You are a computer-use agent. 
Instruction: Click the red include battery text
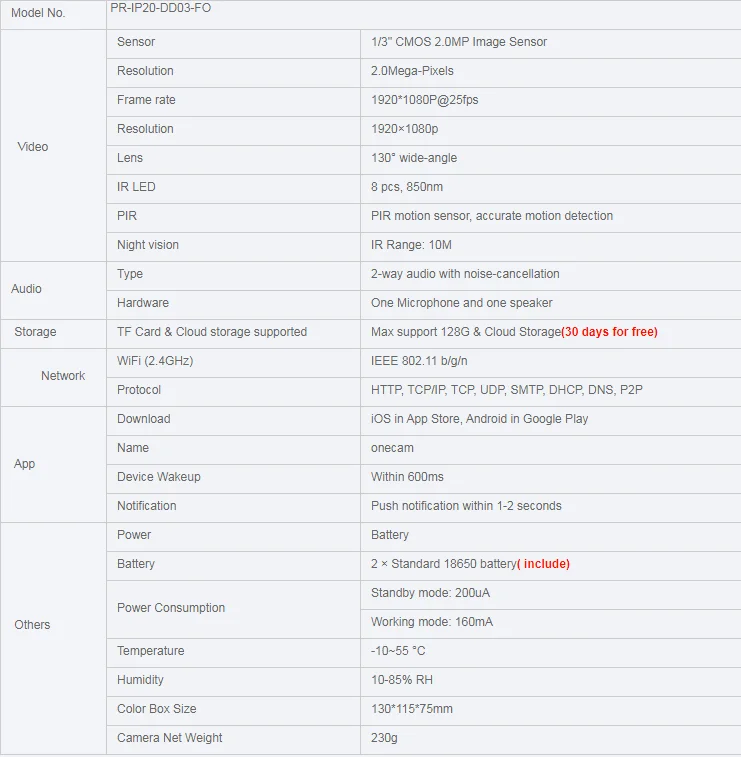(543, 563)
